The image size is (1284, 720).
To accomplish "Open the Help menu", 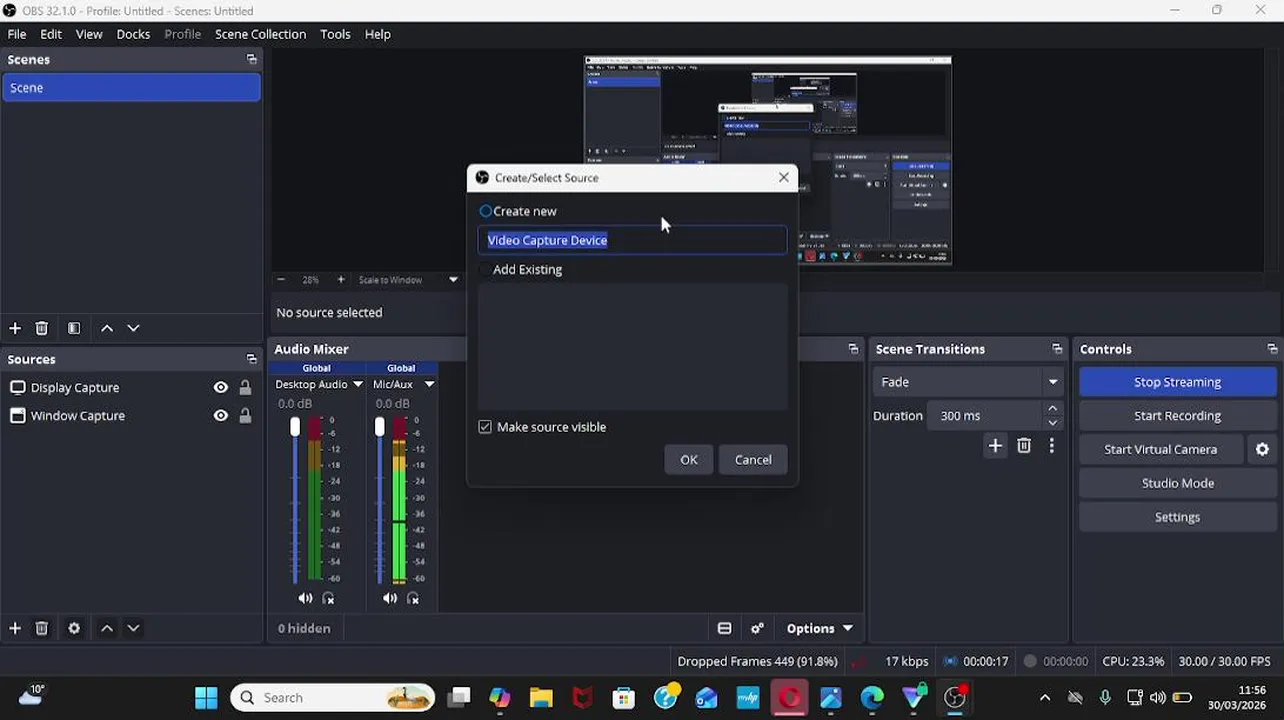I will coord(378,34).
